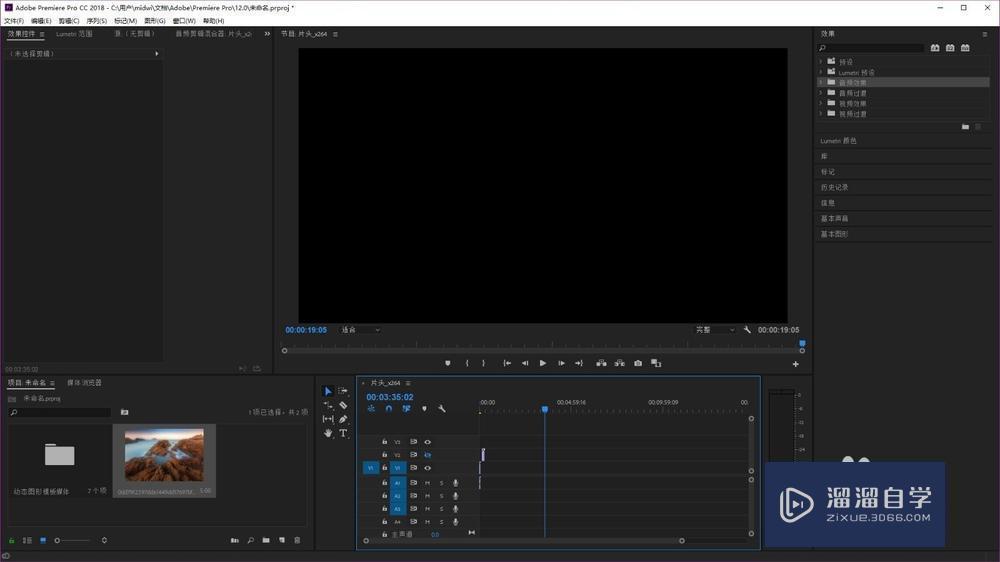Screen dimensions: 1000x562
Task: Toggle V3 track output eye
Action: pyautogui.click(x=427, y=441)
